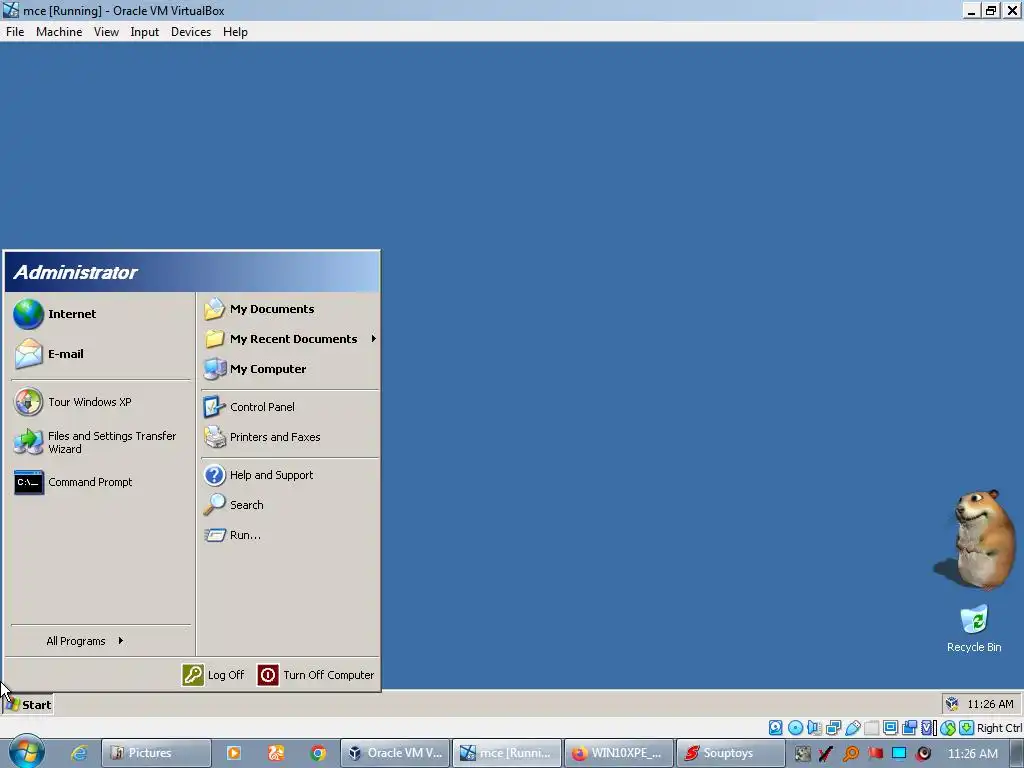Click the network adapters status icon
The width and height of the screenshot is (1024, 768).
point(833,728)
